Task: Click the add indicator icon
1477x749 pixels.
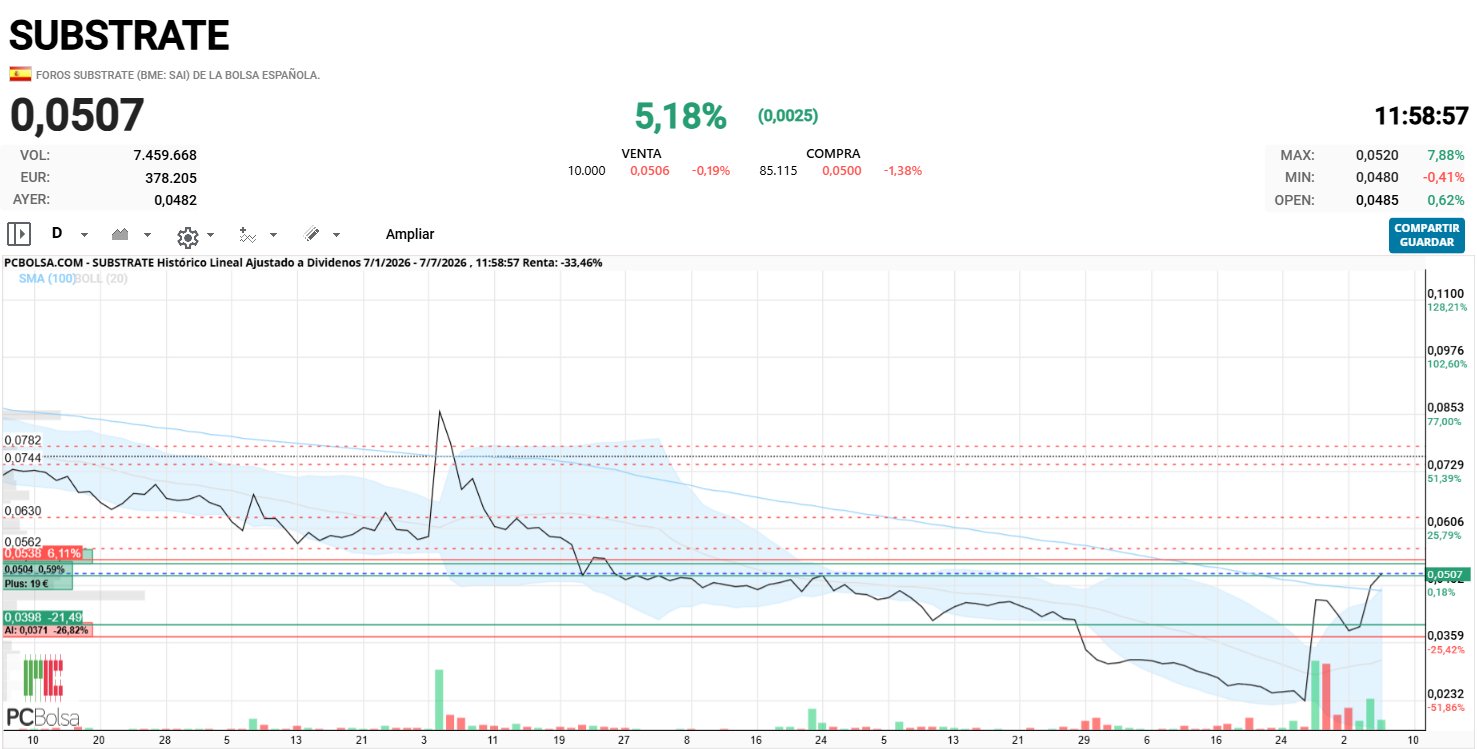Action: (x=248, y=234)
